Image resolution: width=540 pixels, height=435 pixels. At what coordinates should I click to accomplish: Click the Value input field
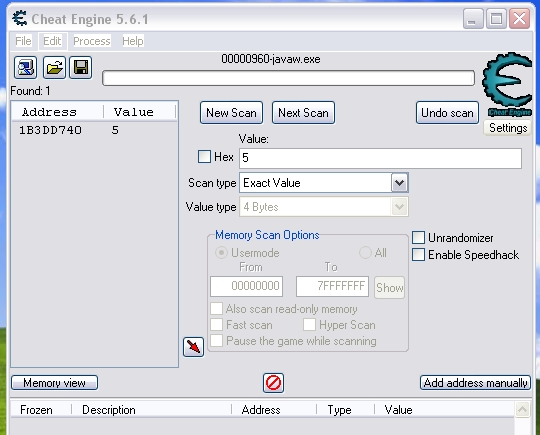click(381, 158)
